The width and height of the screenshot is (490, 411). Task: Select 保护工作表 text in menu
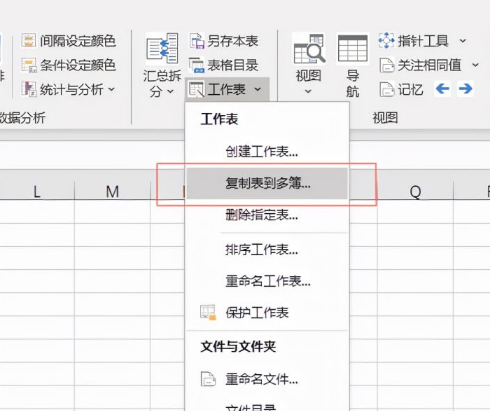click(257, 313)
